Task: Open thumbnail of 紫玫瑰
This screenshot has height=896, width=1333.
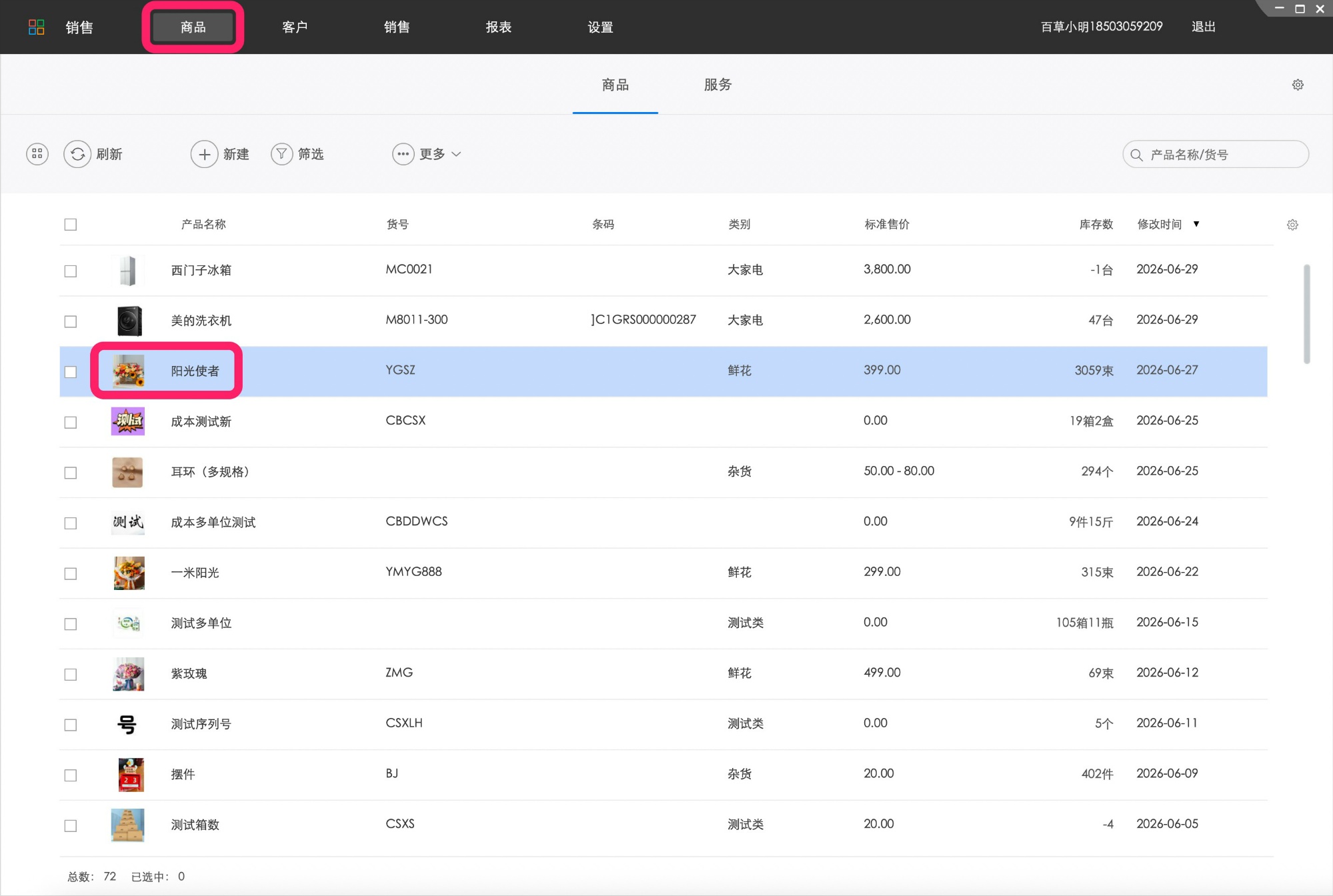Action: click(128, 674)
